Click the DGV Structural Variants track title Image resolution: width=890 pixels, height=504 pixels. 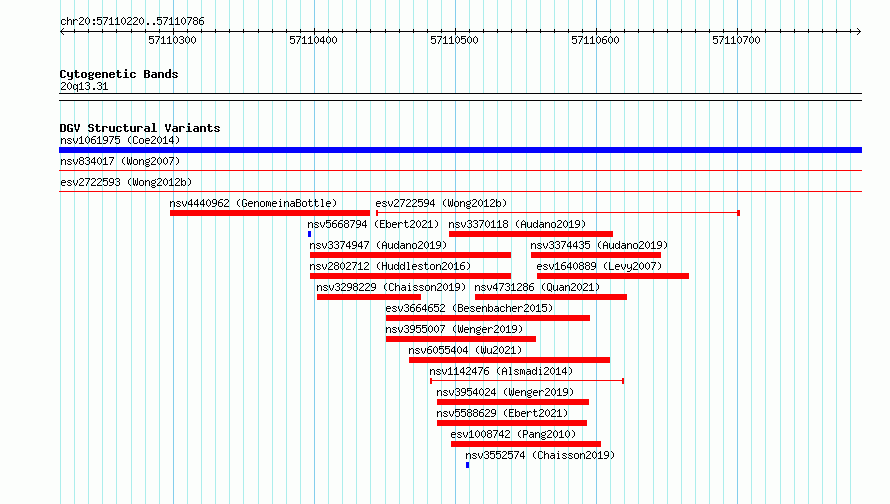click(140, 128)
